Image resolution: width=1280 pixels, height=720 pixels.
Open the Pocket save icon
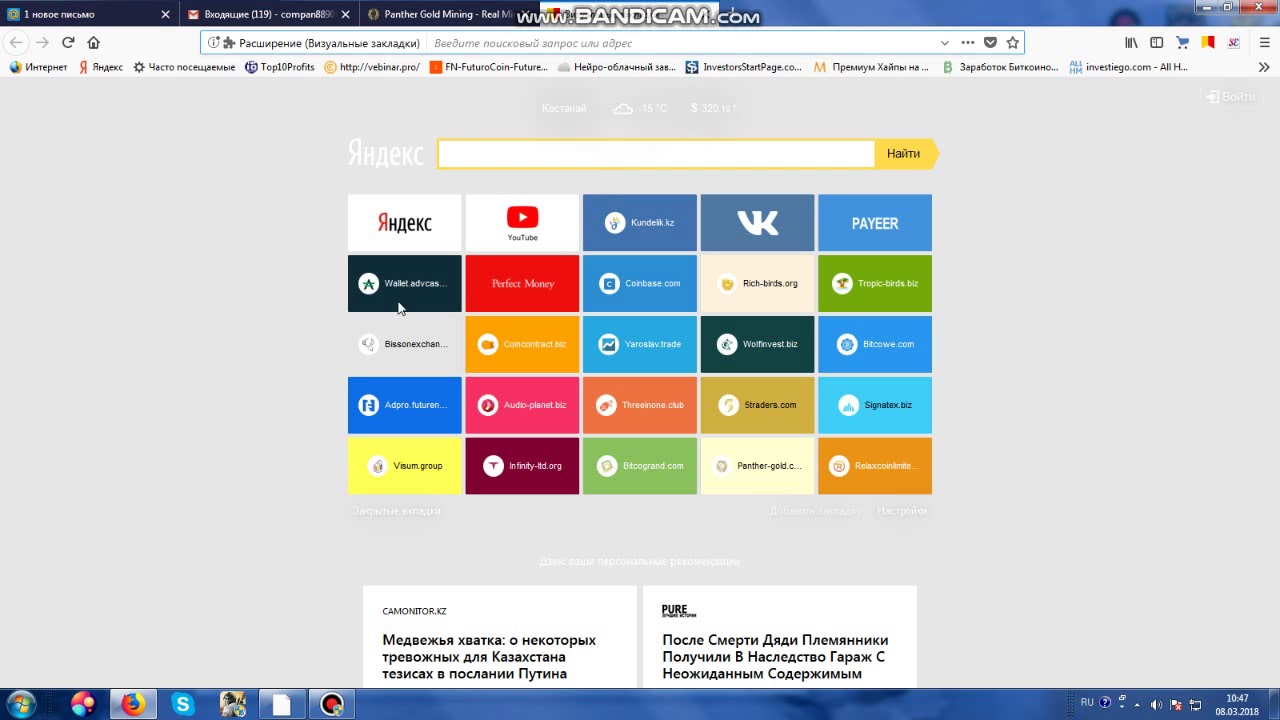point(990,43)
